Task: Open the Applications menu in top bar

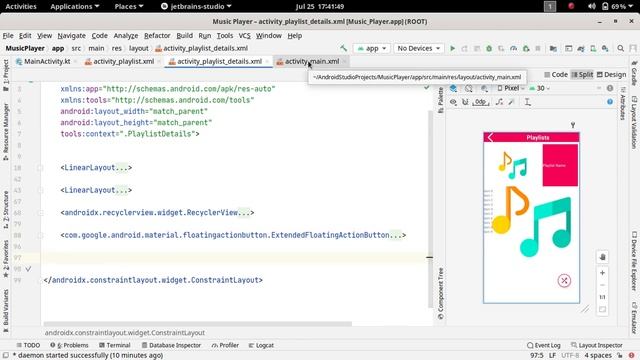Action: click(x=75, y=7)
